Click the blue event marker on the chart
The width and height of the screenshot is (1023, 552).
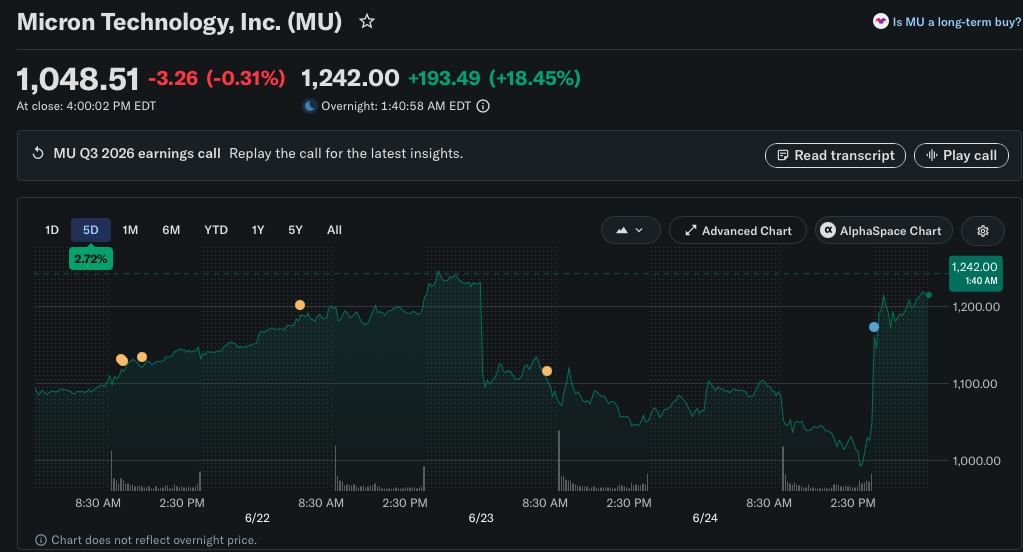coord(874,327)
